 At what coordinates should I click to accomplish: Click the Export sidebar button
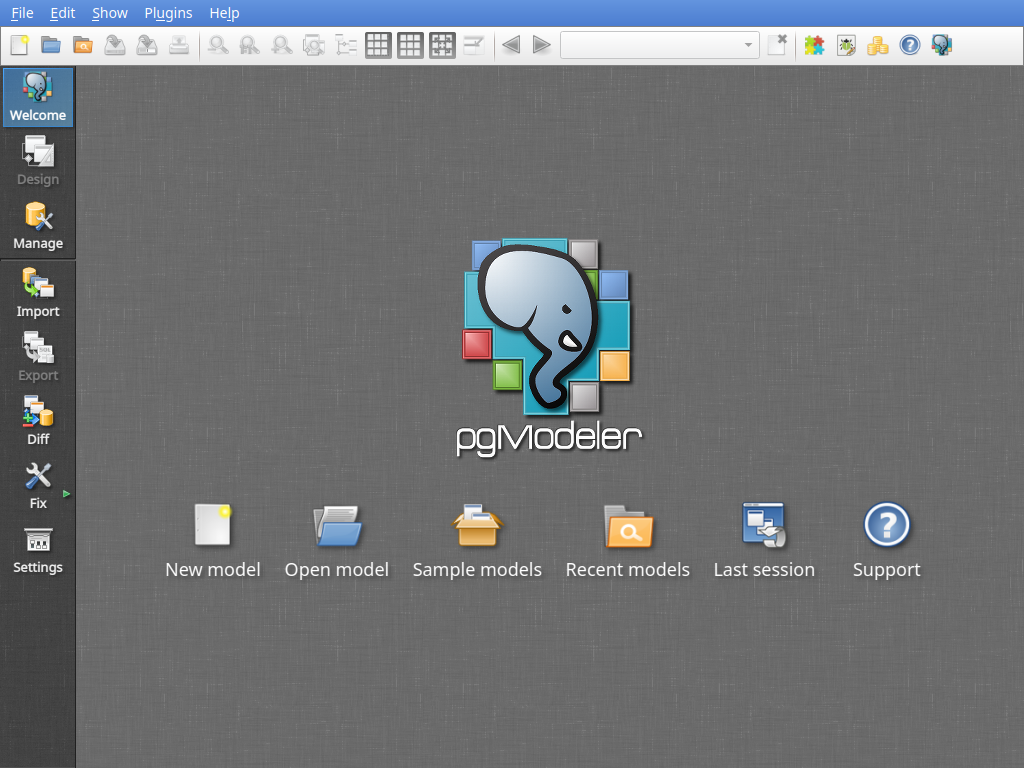pos(38,357)
